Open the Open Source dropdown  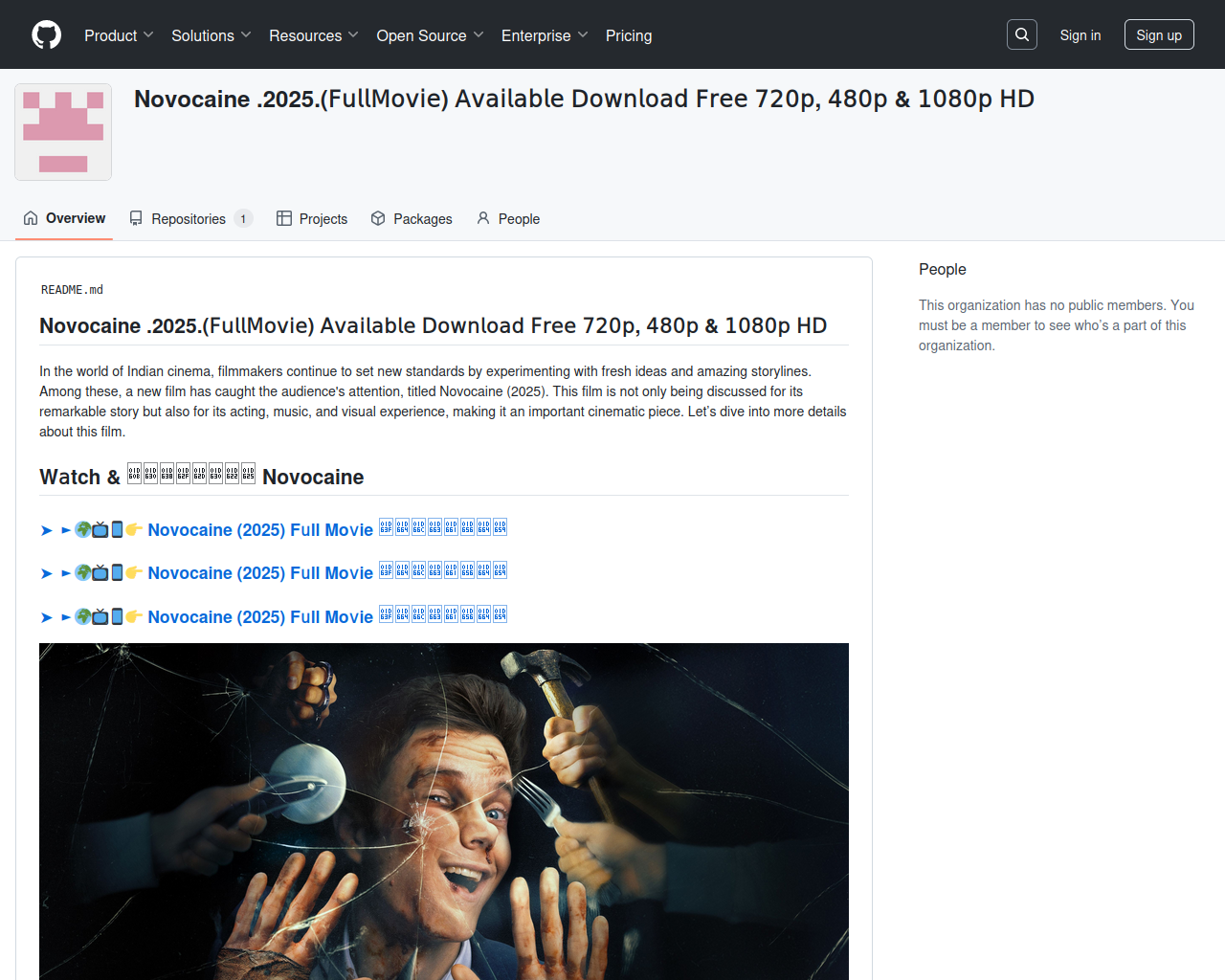coord(430,35)
